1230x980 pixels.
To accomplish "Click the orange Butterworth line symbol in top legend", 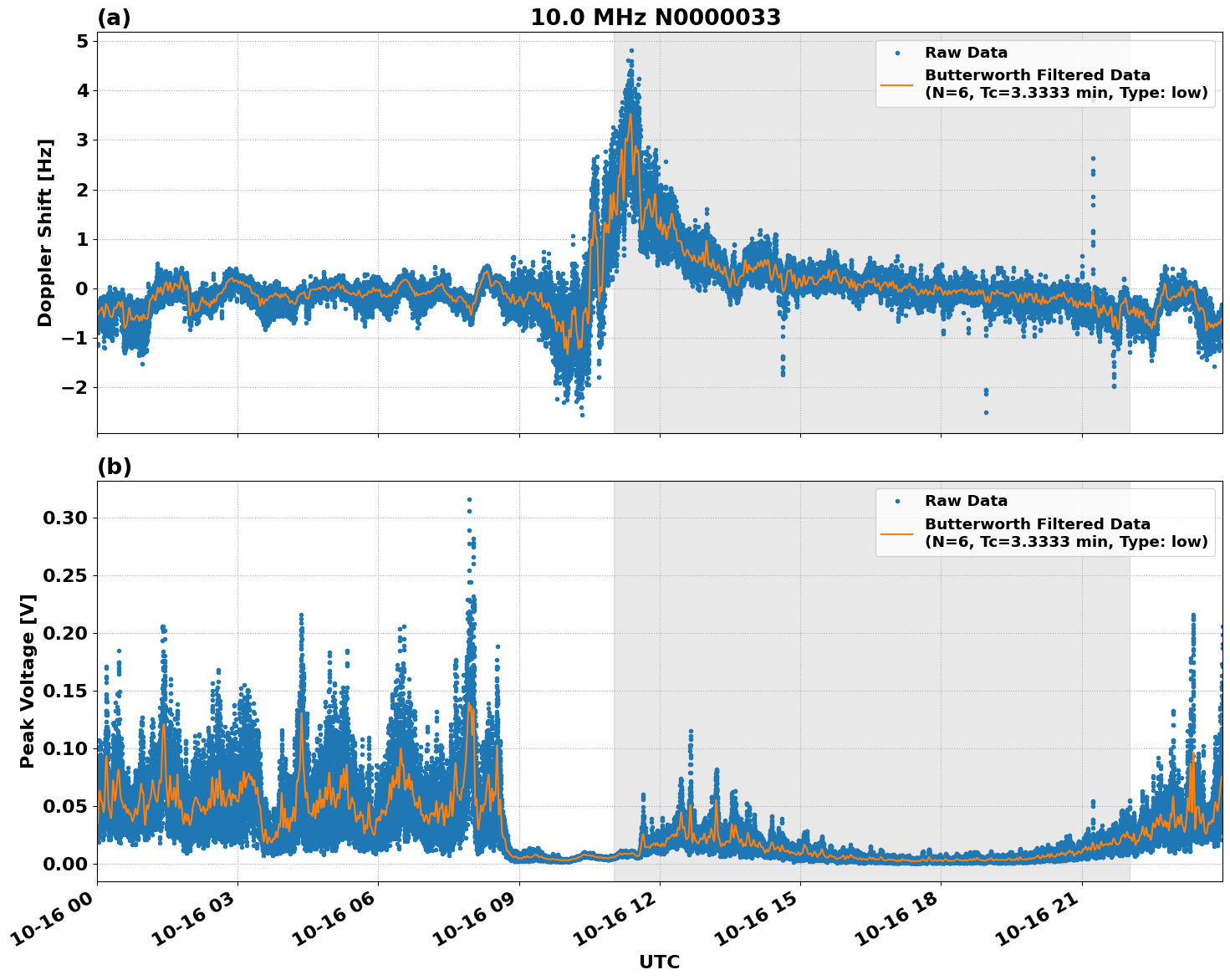I will [898, 84].
